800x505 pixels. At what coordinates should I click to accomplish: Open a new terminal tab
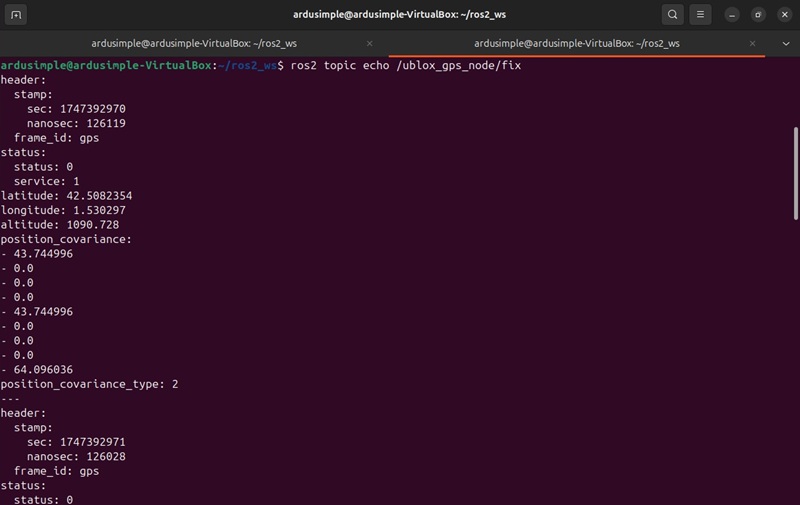16,15
